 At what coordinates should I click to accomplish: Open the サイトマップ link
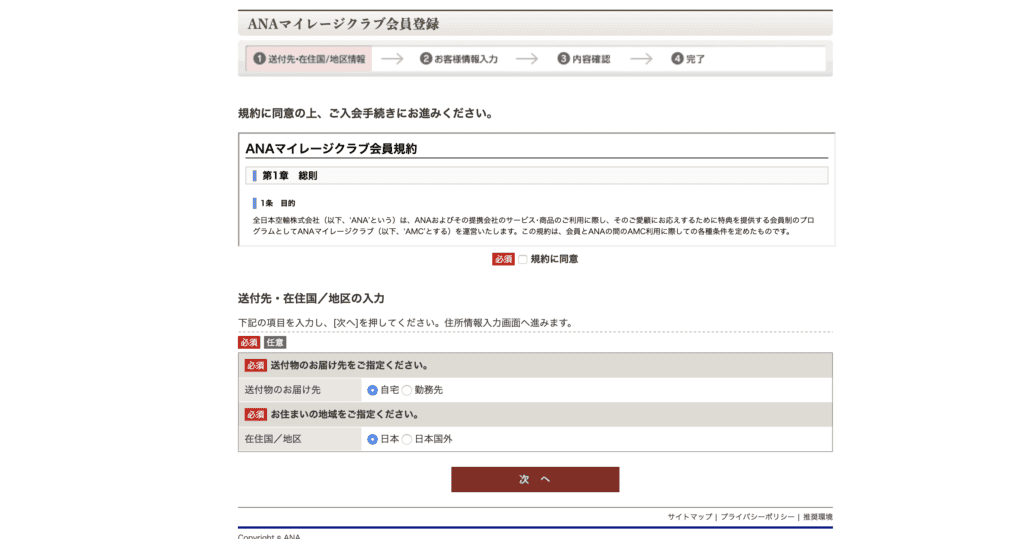pos(690,517)
